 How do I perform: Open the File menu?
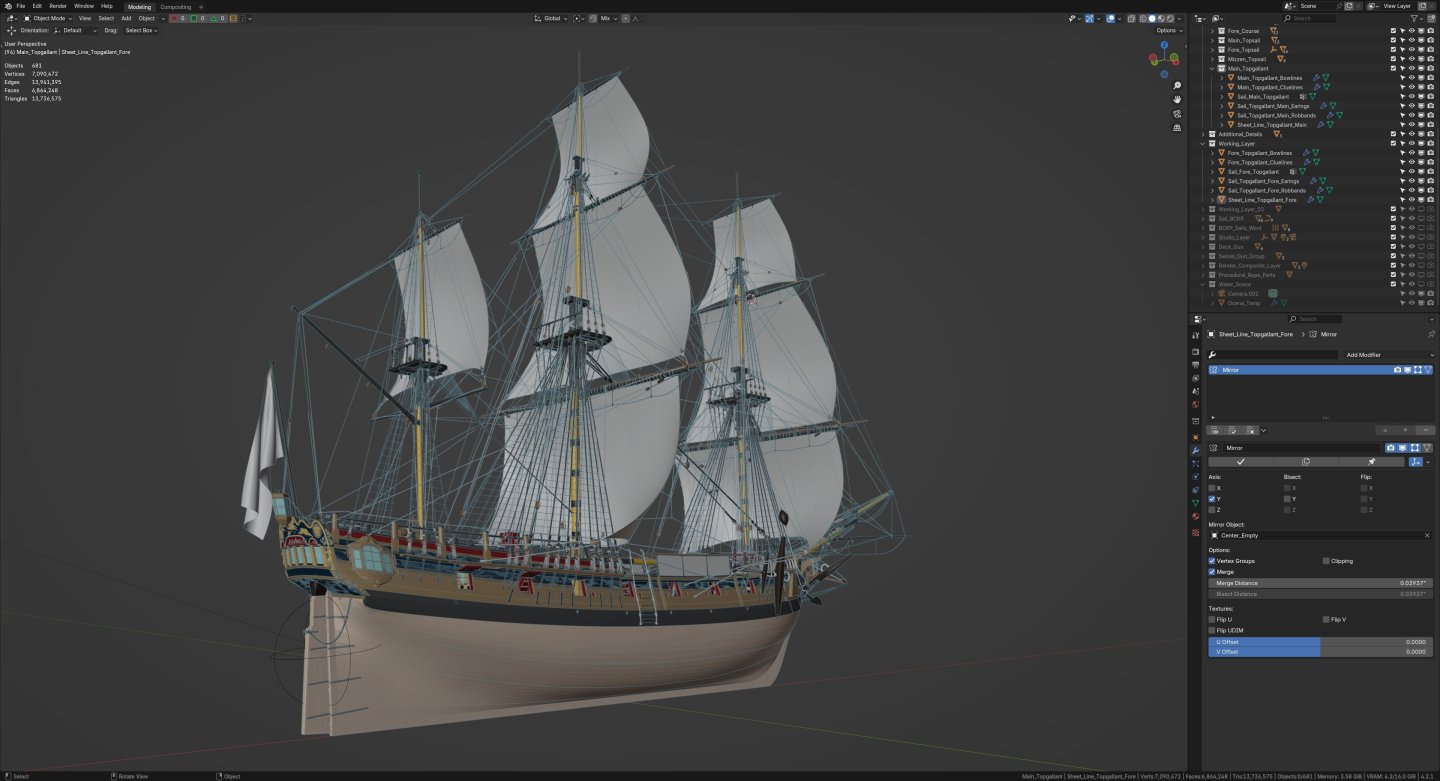pyautogui.click(x=21, y=6)
